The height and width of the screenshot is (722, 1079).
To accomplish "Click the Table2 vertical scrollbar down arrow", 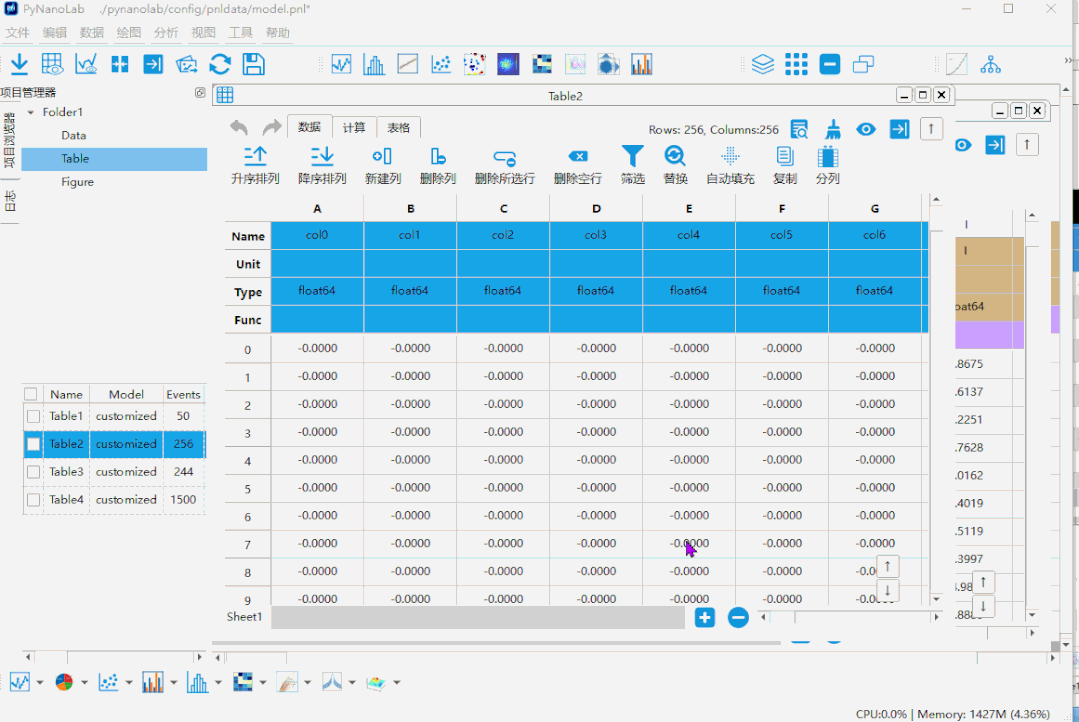I will [936, 599].
